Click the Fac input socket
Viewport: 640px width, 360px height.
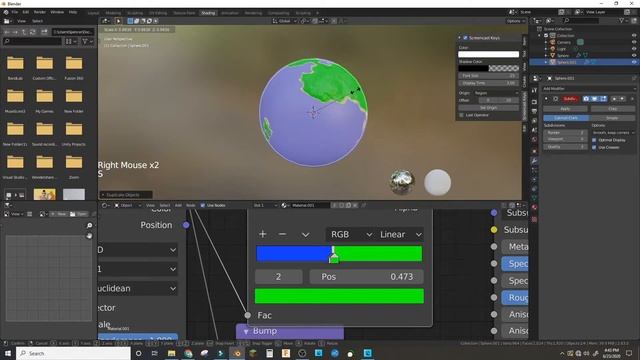point(248,315)
